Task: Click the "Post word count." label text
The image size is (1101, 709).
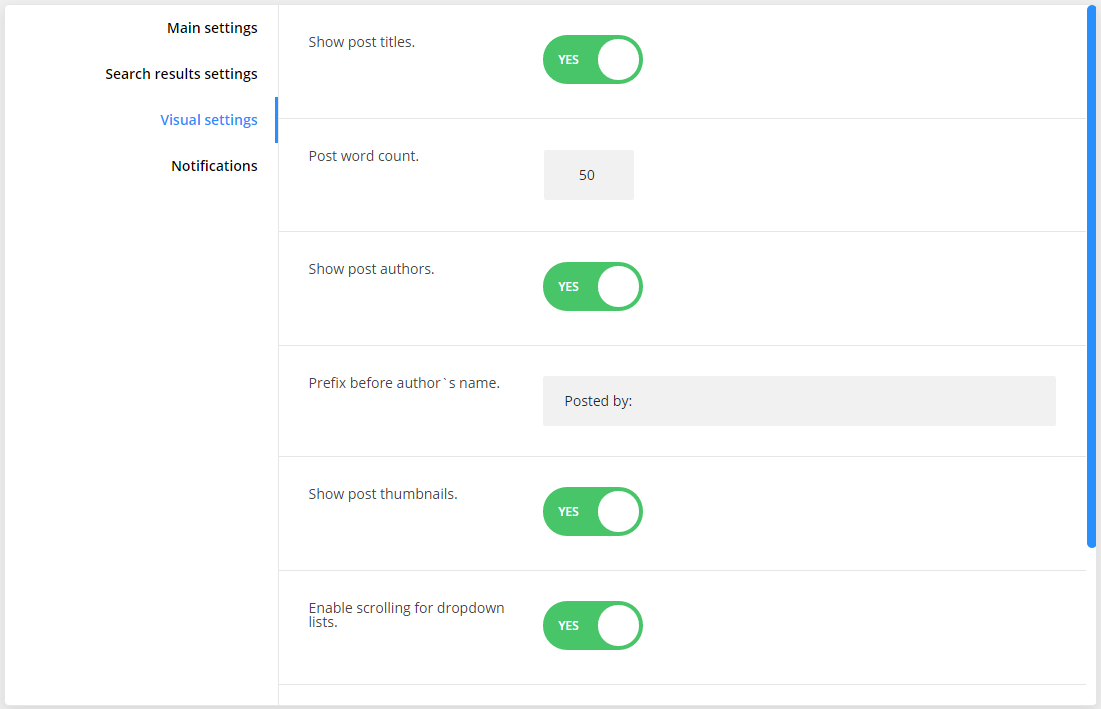Action: (363, 156)
